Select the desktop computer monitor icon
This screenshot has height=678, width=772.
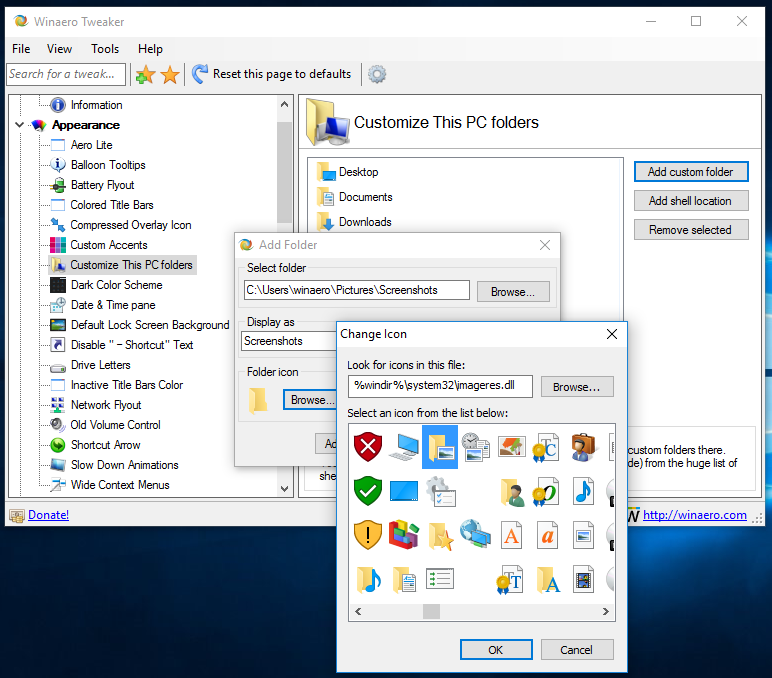click(x=404, y=447)
